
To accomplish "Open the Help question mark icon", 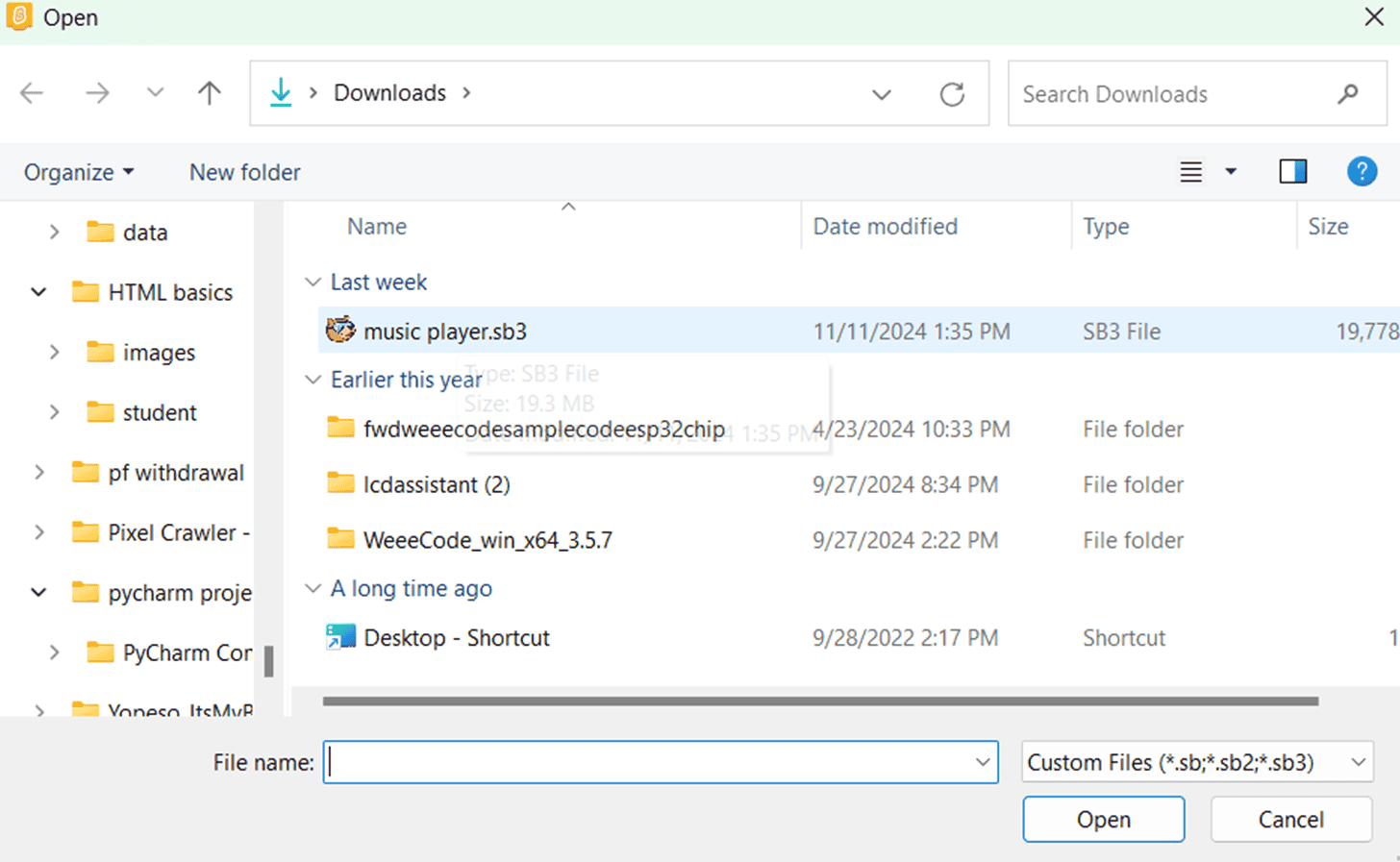I will coord(1362,171).
